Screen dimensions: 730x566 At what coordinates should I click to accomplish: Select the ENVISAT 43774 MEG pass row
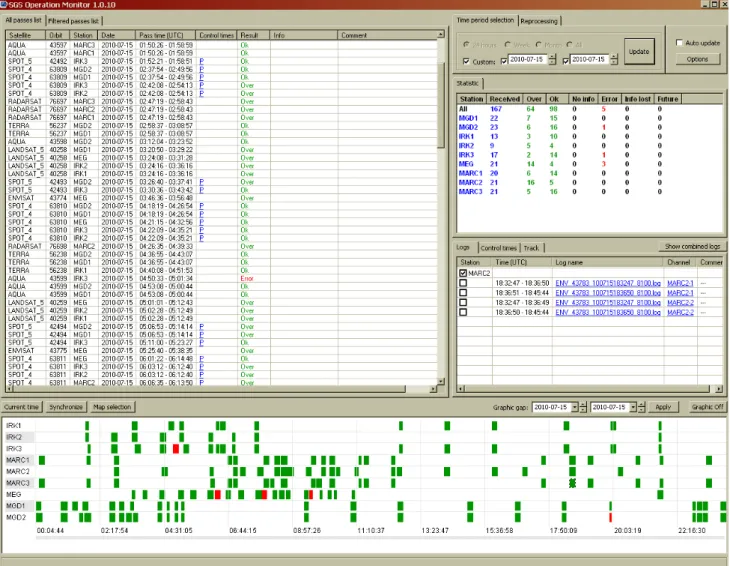click(222, 198)
